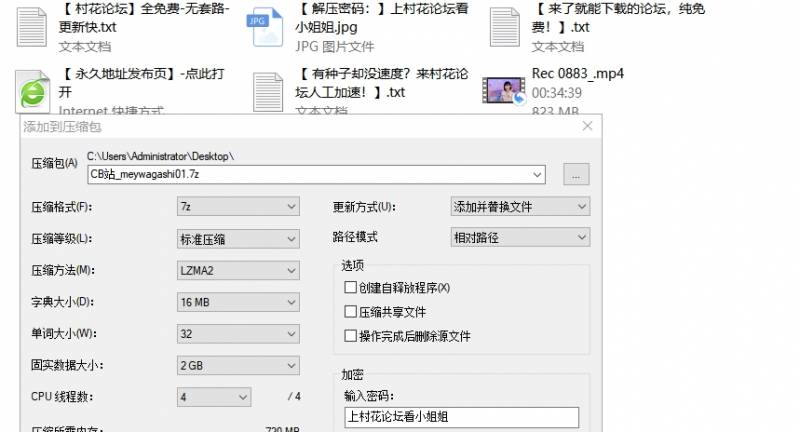Image resolution: width=800 pixels, height=432 pixels.
Task: Select the 来了就能下载的论坛 text file icon
Action: point(507,27)
